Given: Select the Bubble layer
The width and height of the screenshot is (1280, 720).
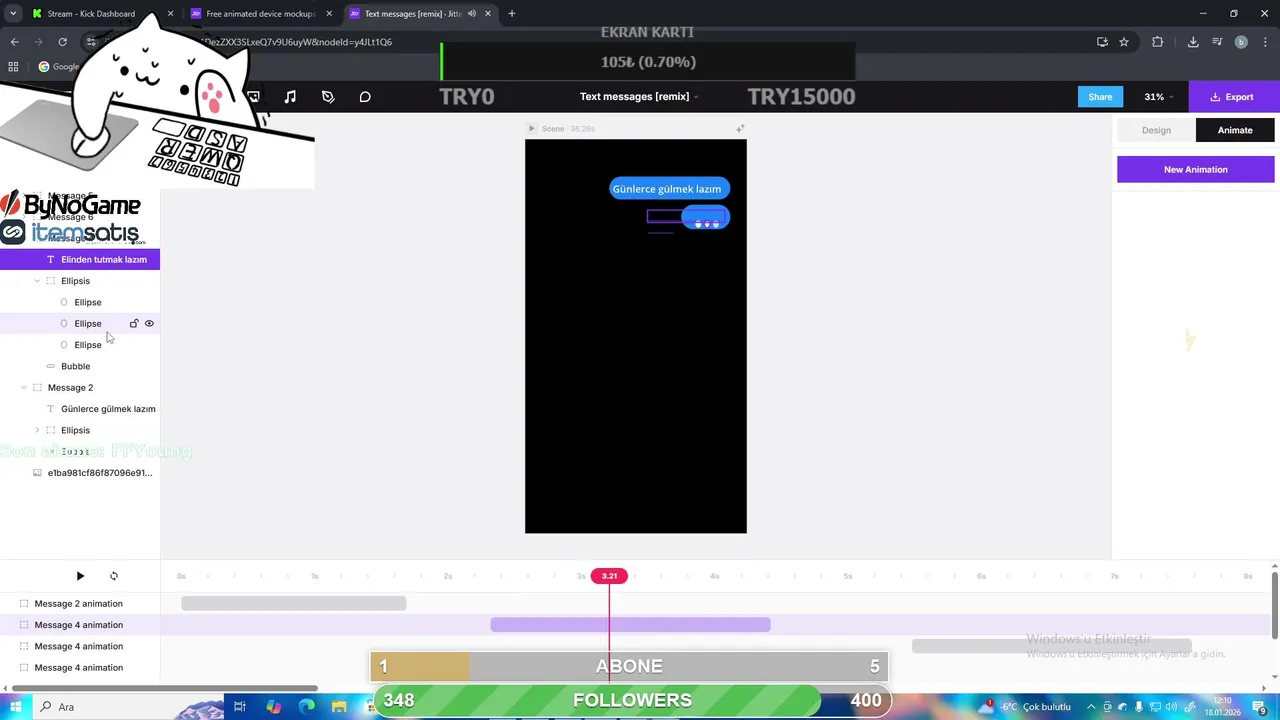Looking at the screenshot, I should (x=80, y=366).
